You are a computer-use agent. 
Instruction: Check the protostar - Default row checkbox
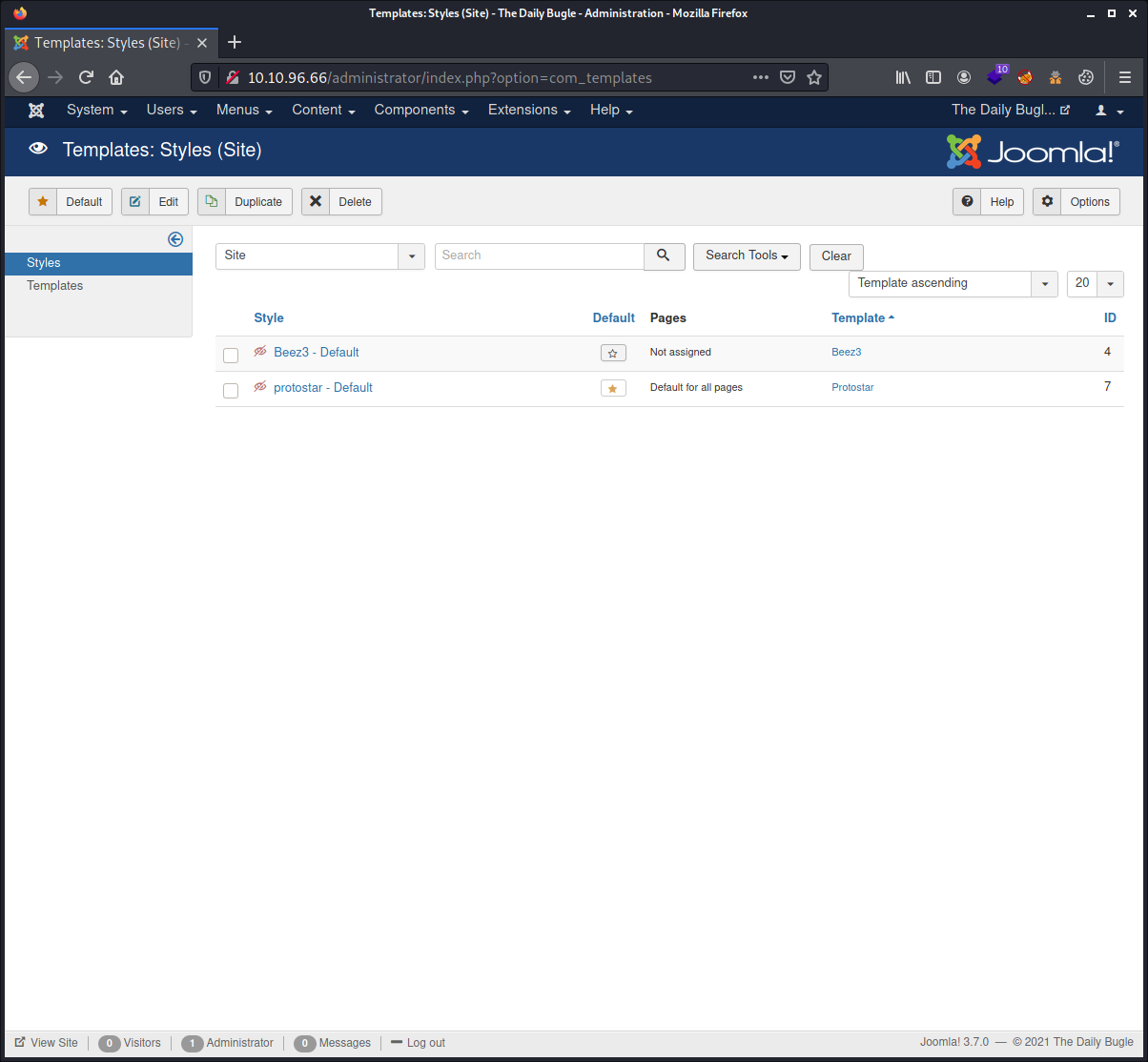pos(231,391)
